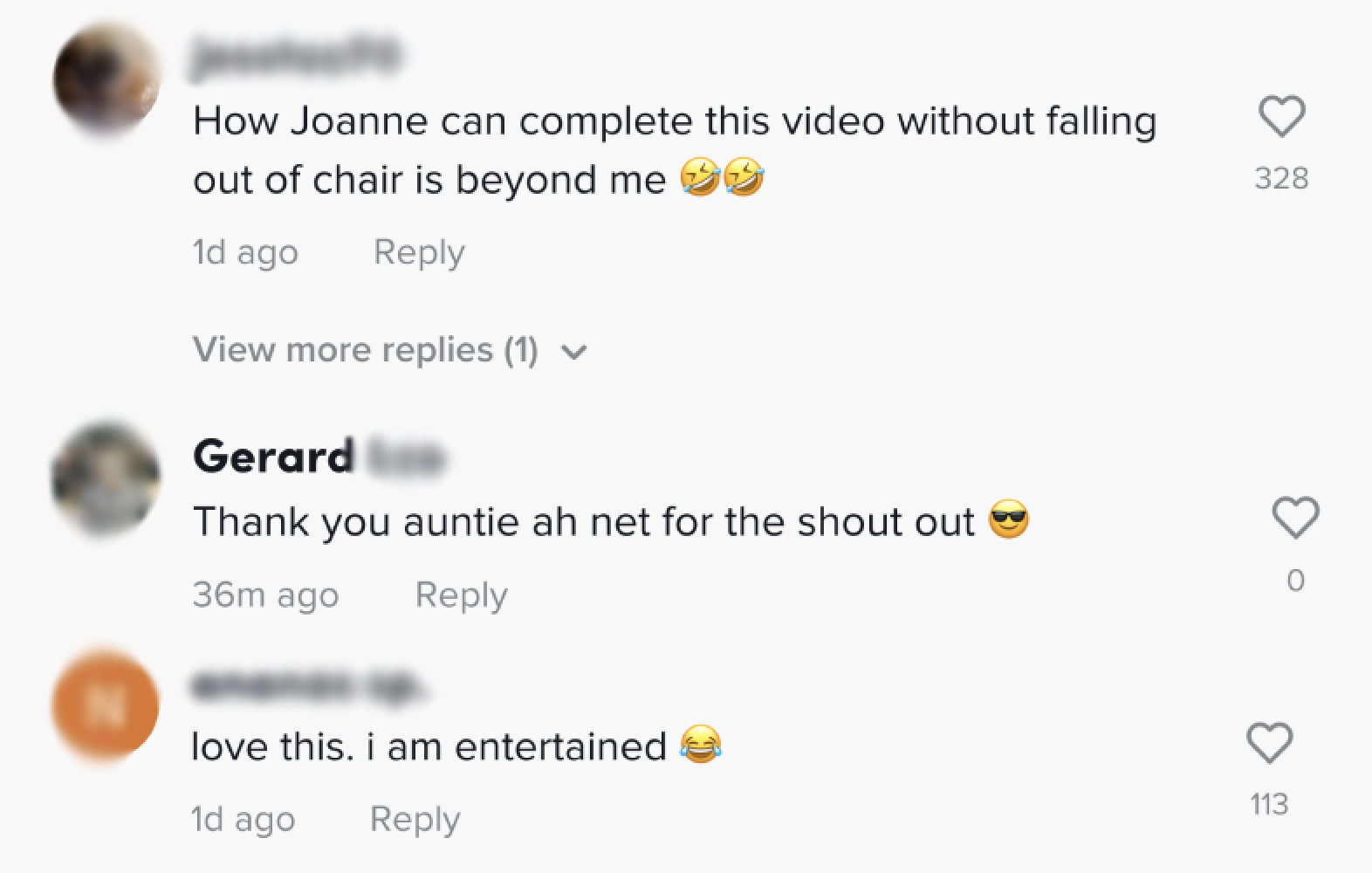Reply to Gerard's shout out comment

coord(461,595)
